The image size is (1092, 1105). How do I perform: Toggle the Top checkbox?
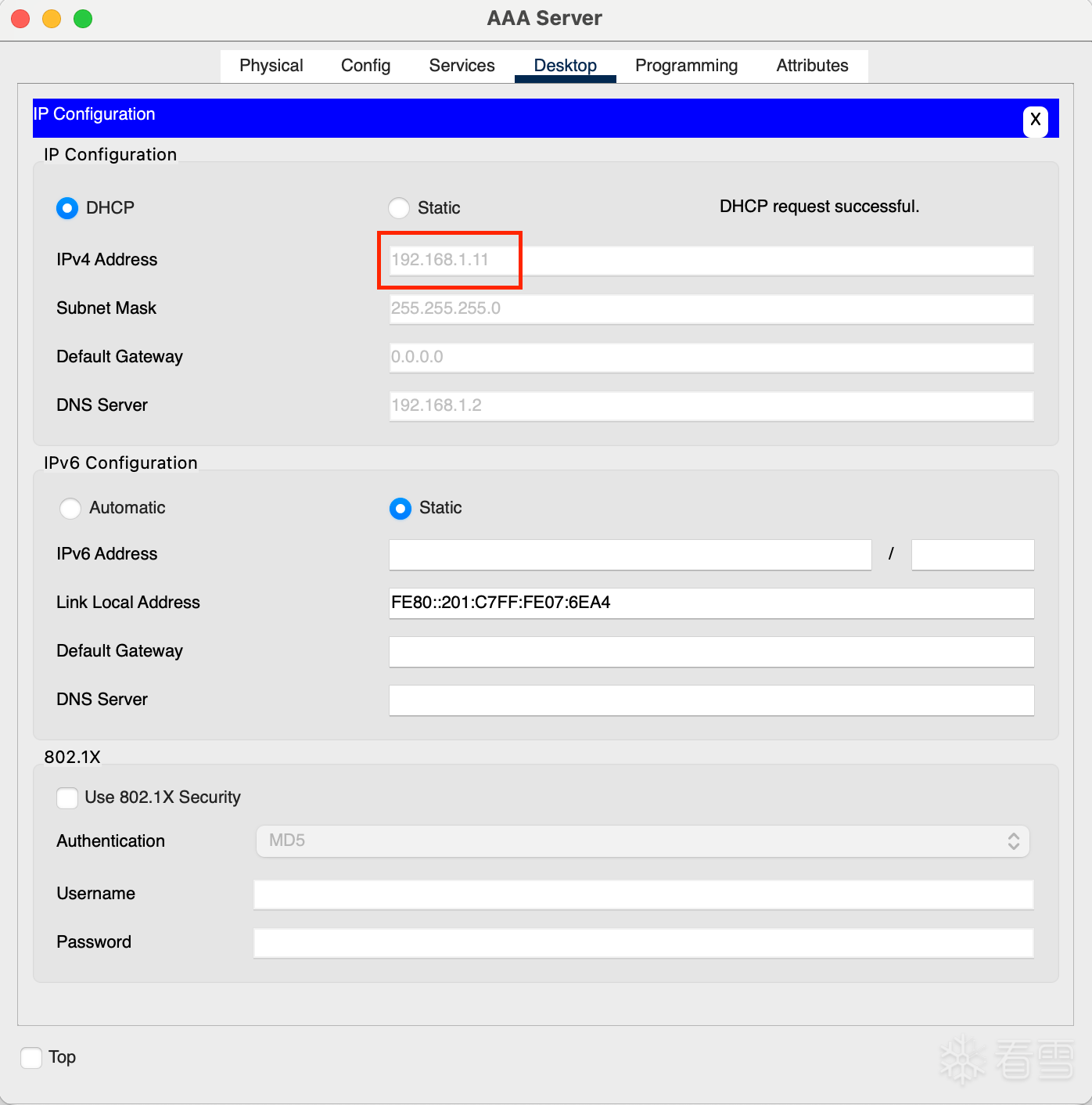click(31, 1058)
